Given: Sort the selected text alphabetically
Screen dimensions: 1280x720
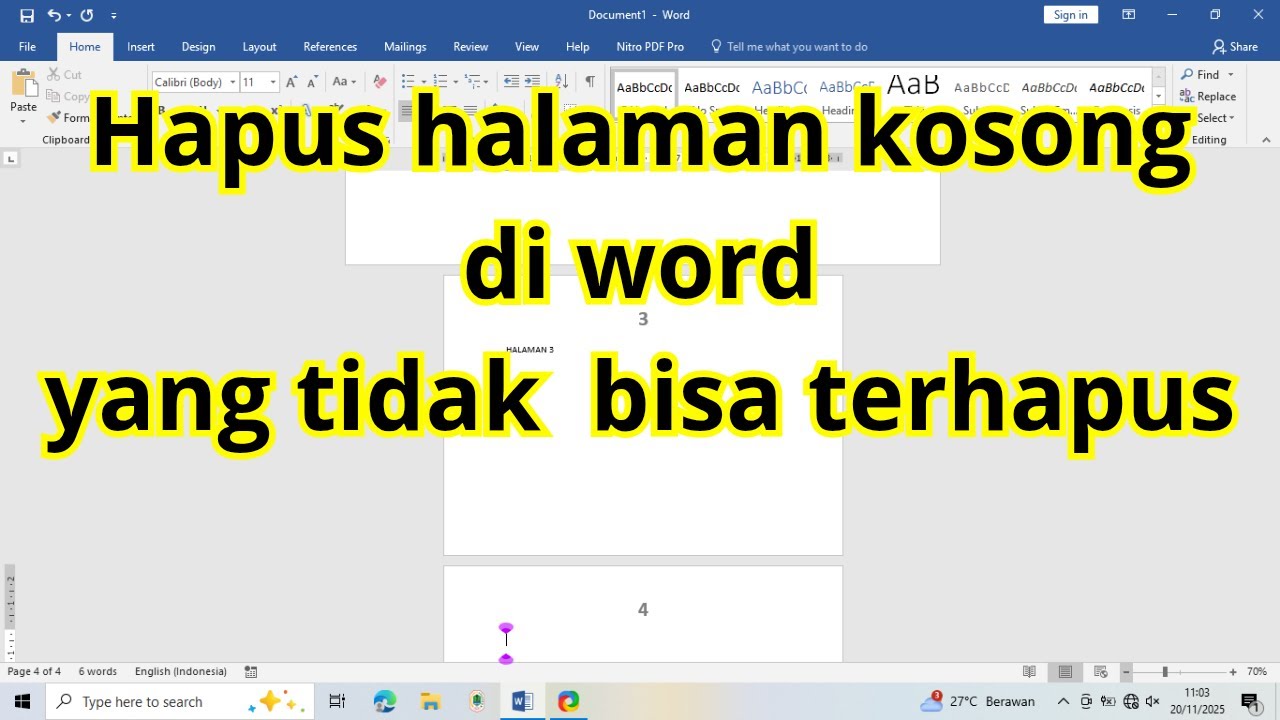Looking at the screenshot, I should [x=561, y=82].
